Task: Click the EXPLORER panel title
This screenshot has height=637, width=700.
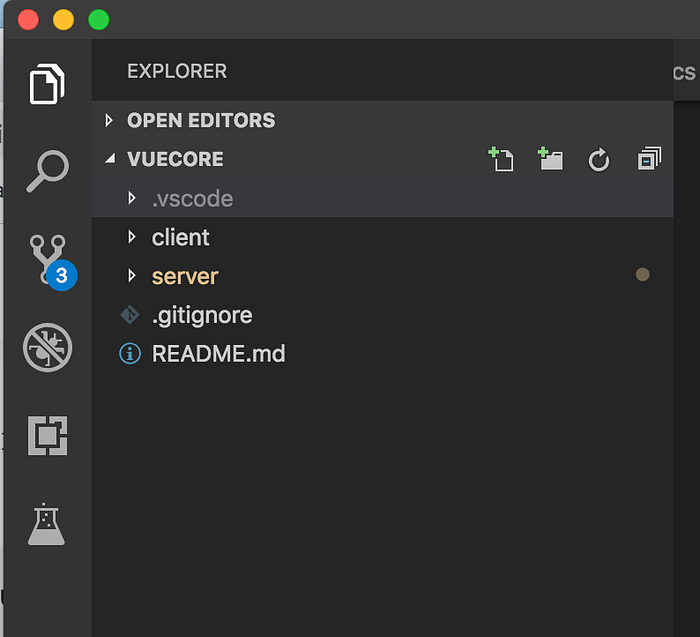Action: click(x=177, y=71)
